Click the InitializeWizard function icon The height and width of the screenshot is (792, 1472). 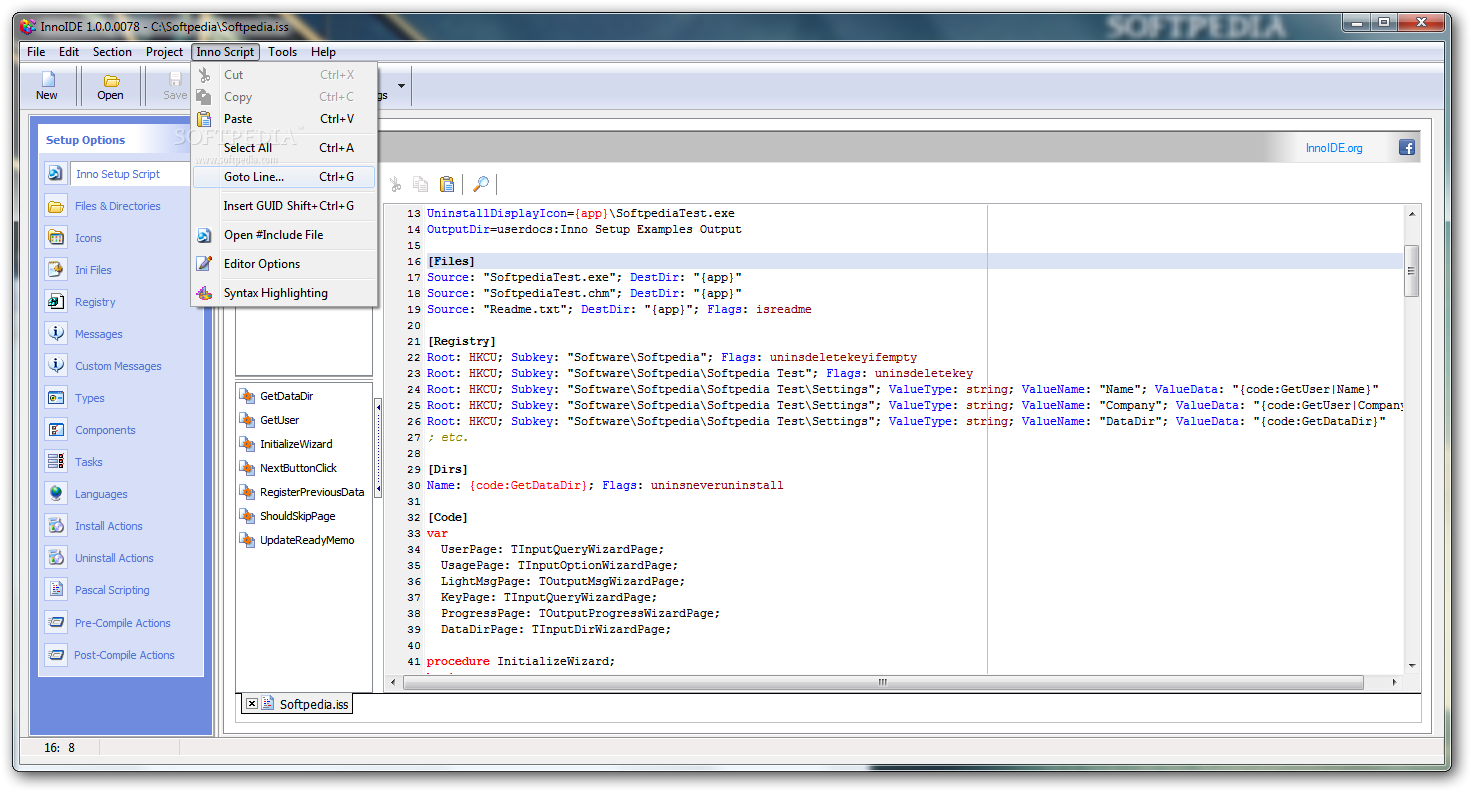[x=247, y=444]
